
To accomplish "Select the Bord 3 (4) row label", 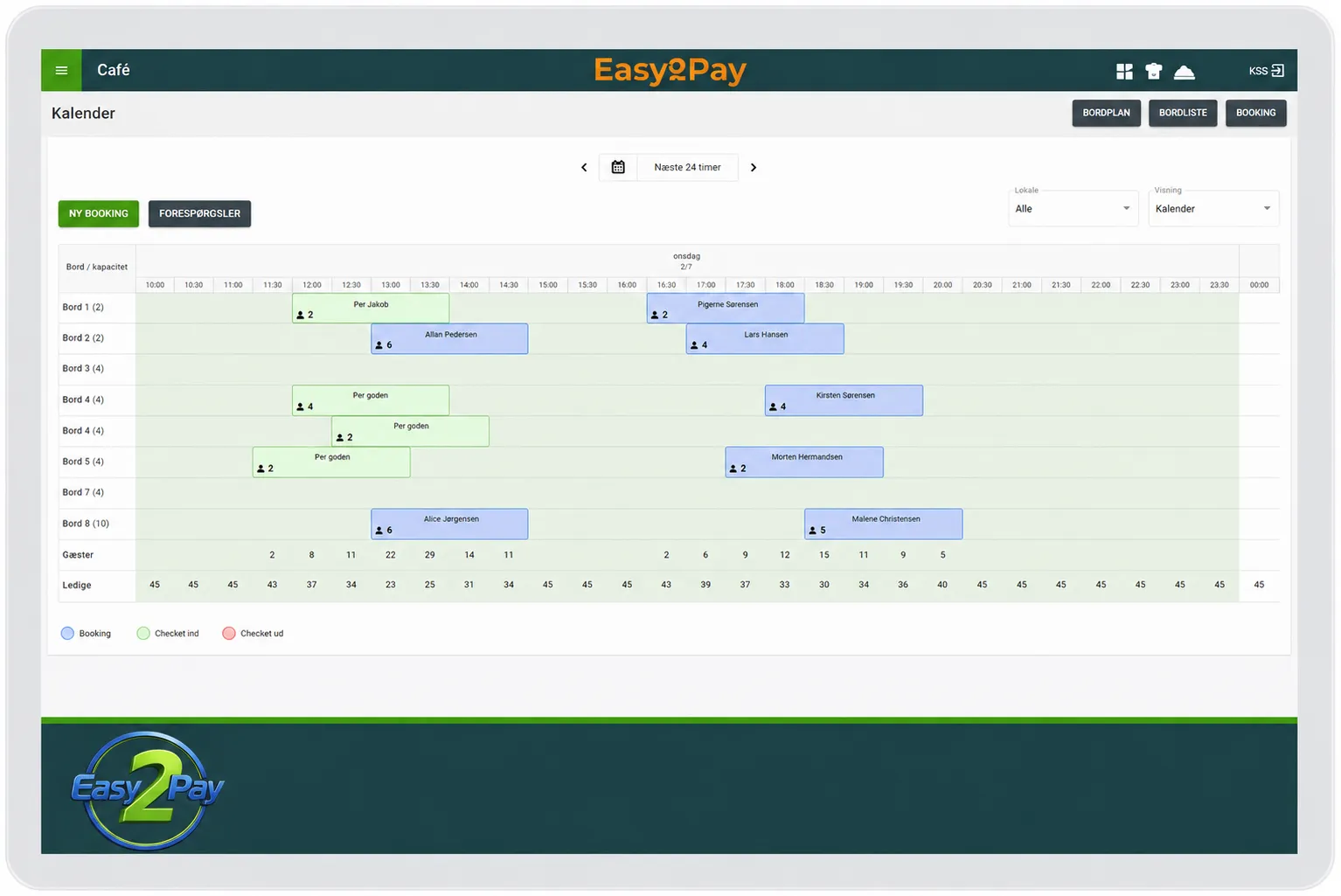I will (83, 369).
